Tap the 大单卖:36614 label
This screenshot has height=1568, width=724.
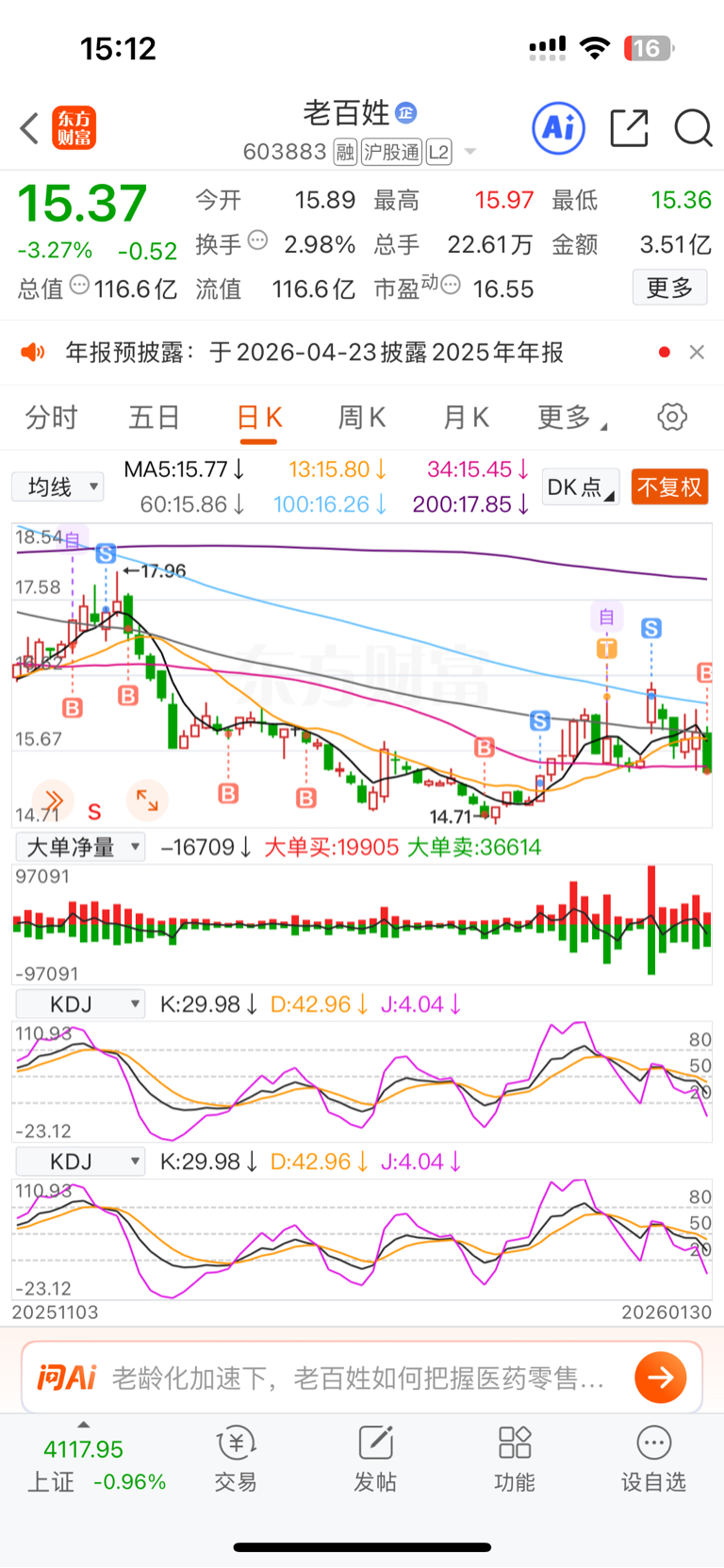(x=474, y=847)
